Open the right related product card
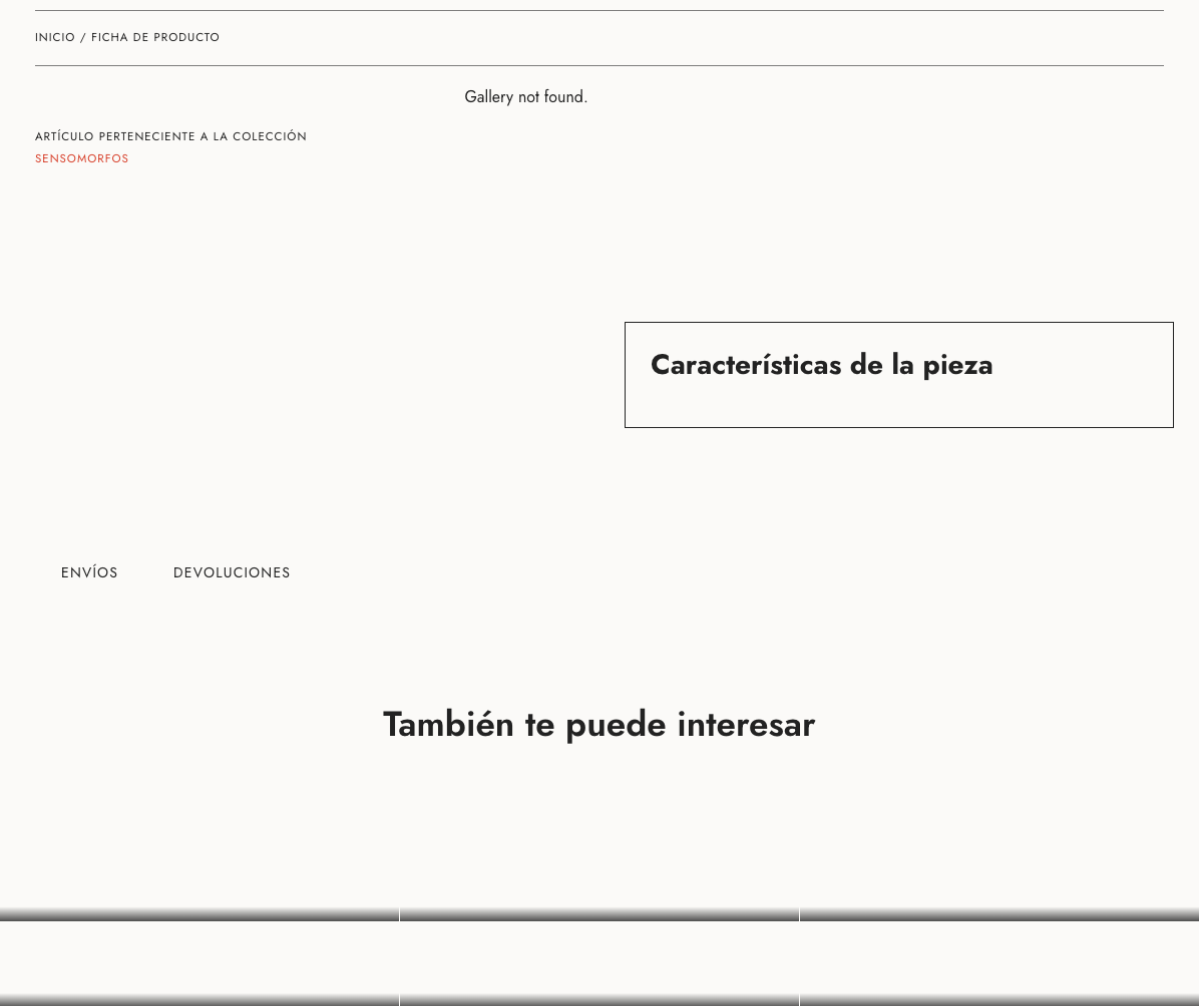 click(999, 958)
